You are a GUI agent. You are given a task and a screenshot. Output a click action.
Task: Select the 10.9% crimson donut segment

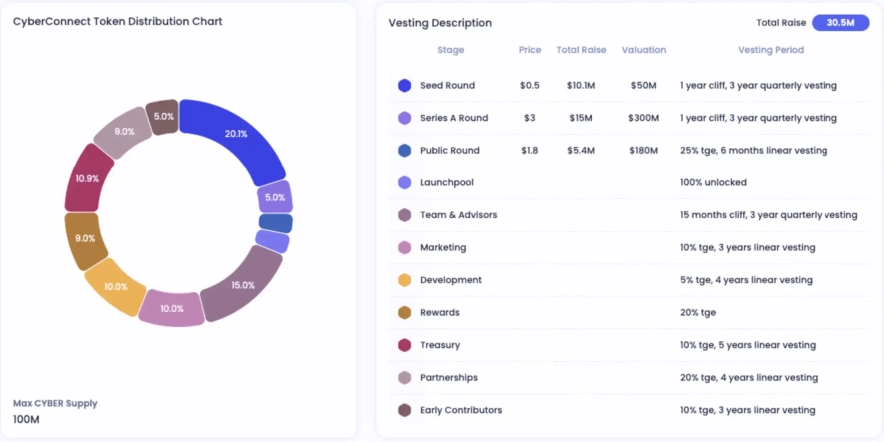[x=88, y=178]
